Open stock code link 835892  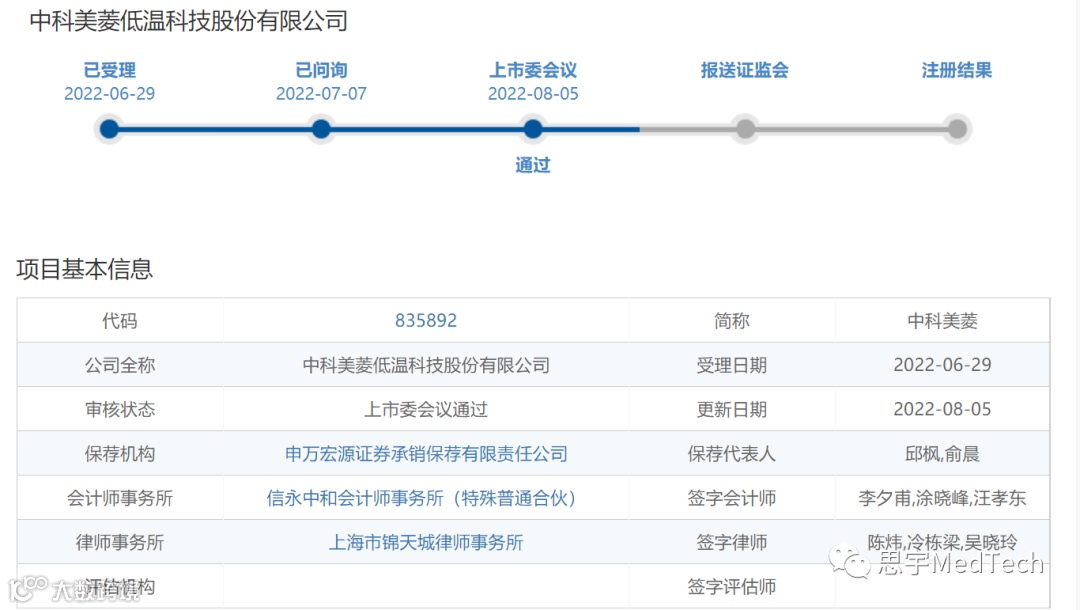(x=426, y=321)
